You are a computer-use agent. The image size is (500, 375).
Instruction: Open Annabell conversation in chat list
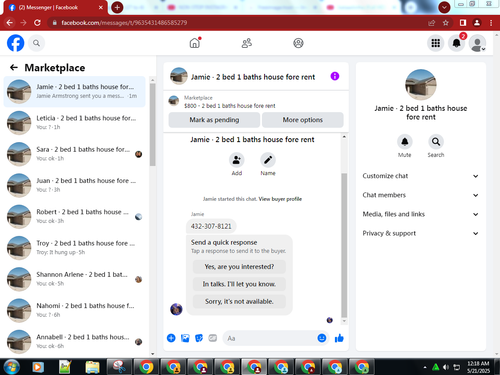(75, 342)
